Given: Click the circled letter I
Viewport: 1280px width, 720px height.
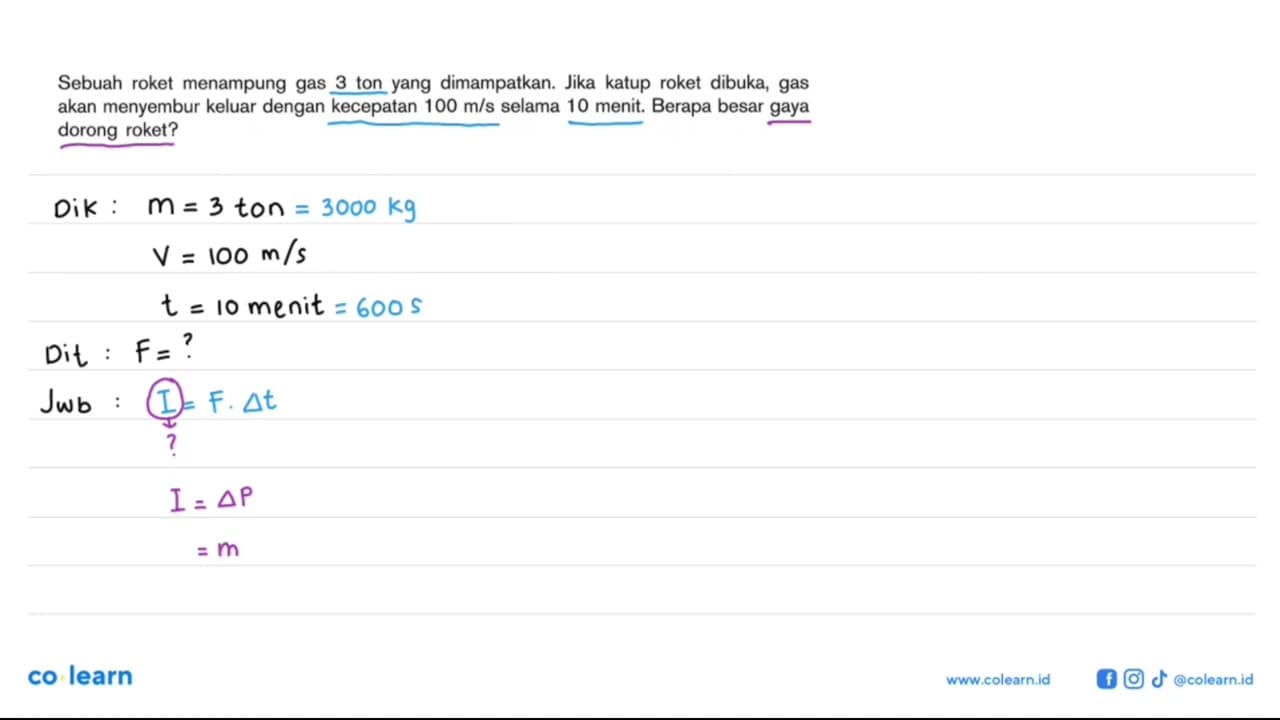Looking at the screenshot, I should point(165,402).
